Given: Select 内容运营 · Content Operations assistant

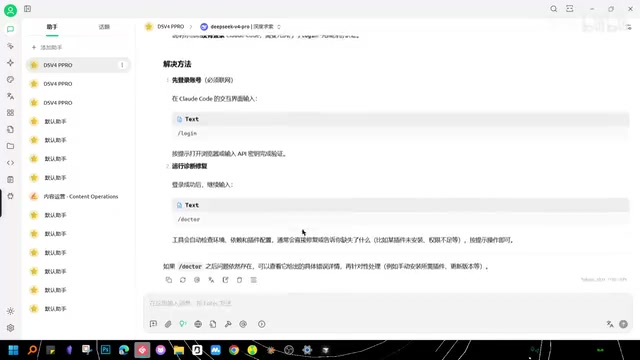Looking at the screenshot, I should pyautogui.click(x=78, y=196).
